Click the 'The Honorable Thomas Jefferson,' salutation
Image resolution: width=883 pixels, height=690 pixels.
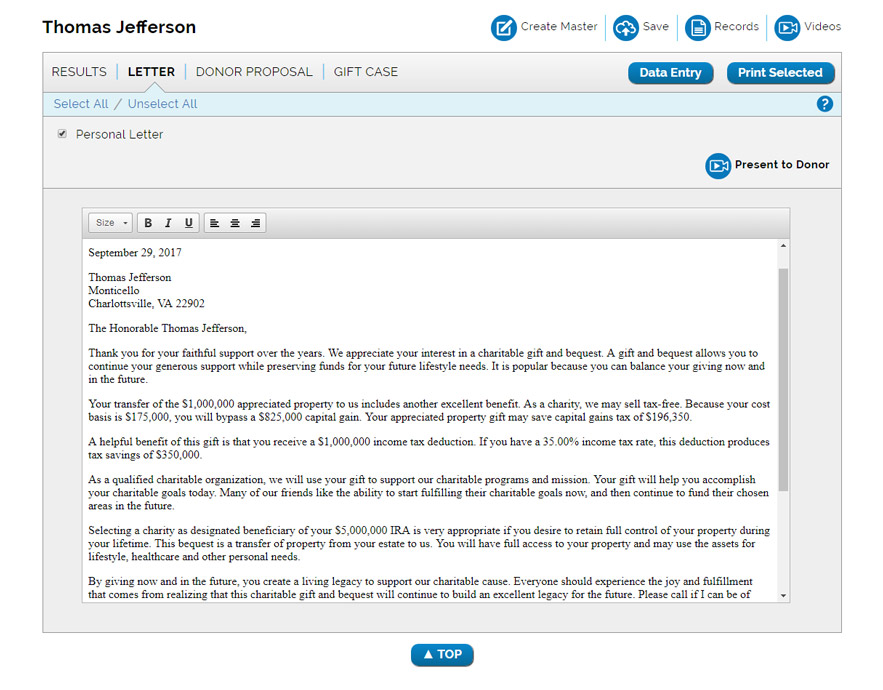click(x=167, y=328)
